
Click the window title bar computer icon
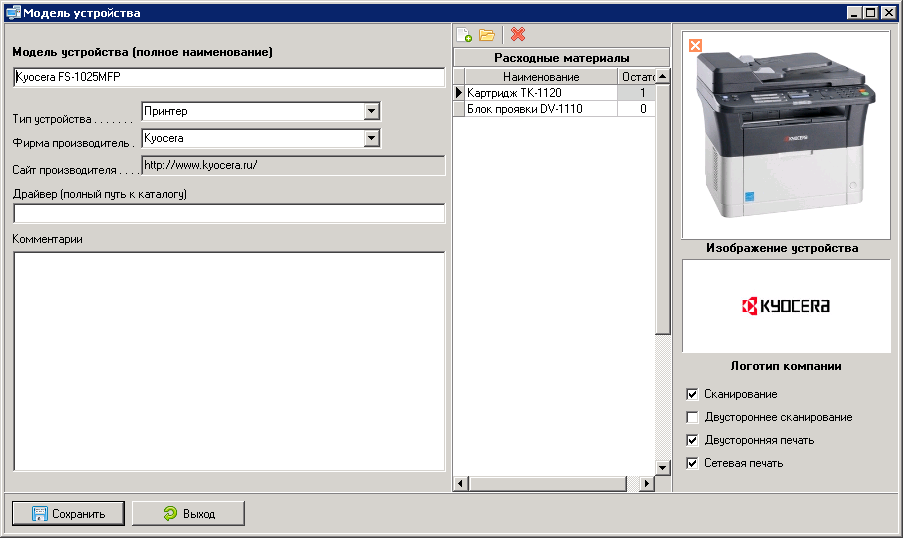13,13
